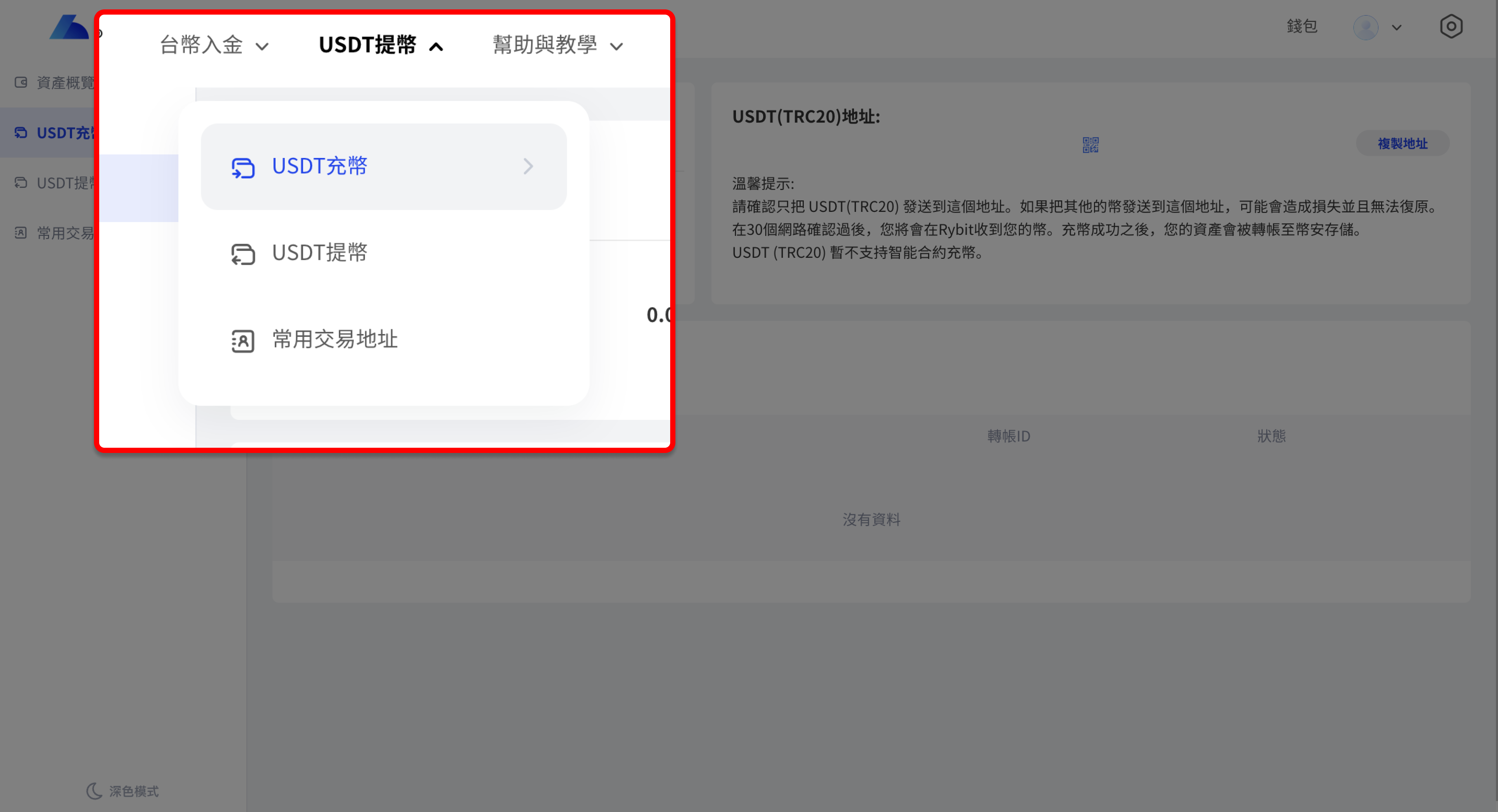Open settings via the gear icon top right
Screen dimensions: 1498x812
pyautogui.click(x=1451, y=26)
